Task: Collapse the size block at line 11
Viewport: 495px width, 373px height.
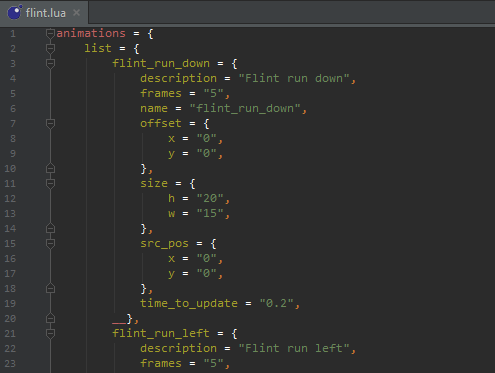Action: point(50,184)
